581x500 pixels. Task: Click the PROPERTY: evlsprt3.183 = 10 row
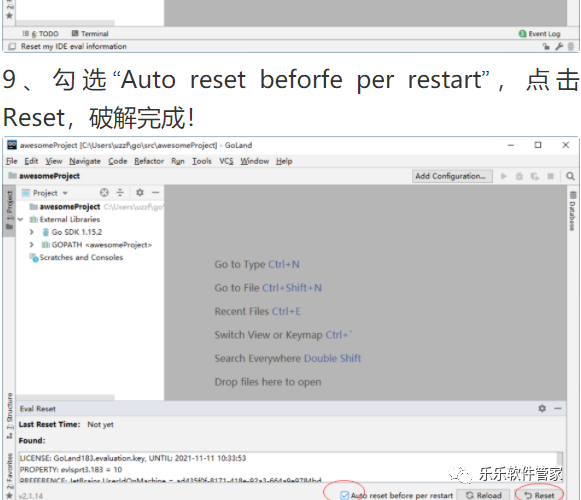(x=70, y=470)
